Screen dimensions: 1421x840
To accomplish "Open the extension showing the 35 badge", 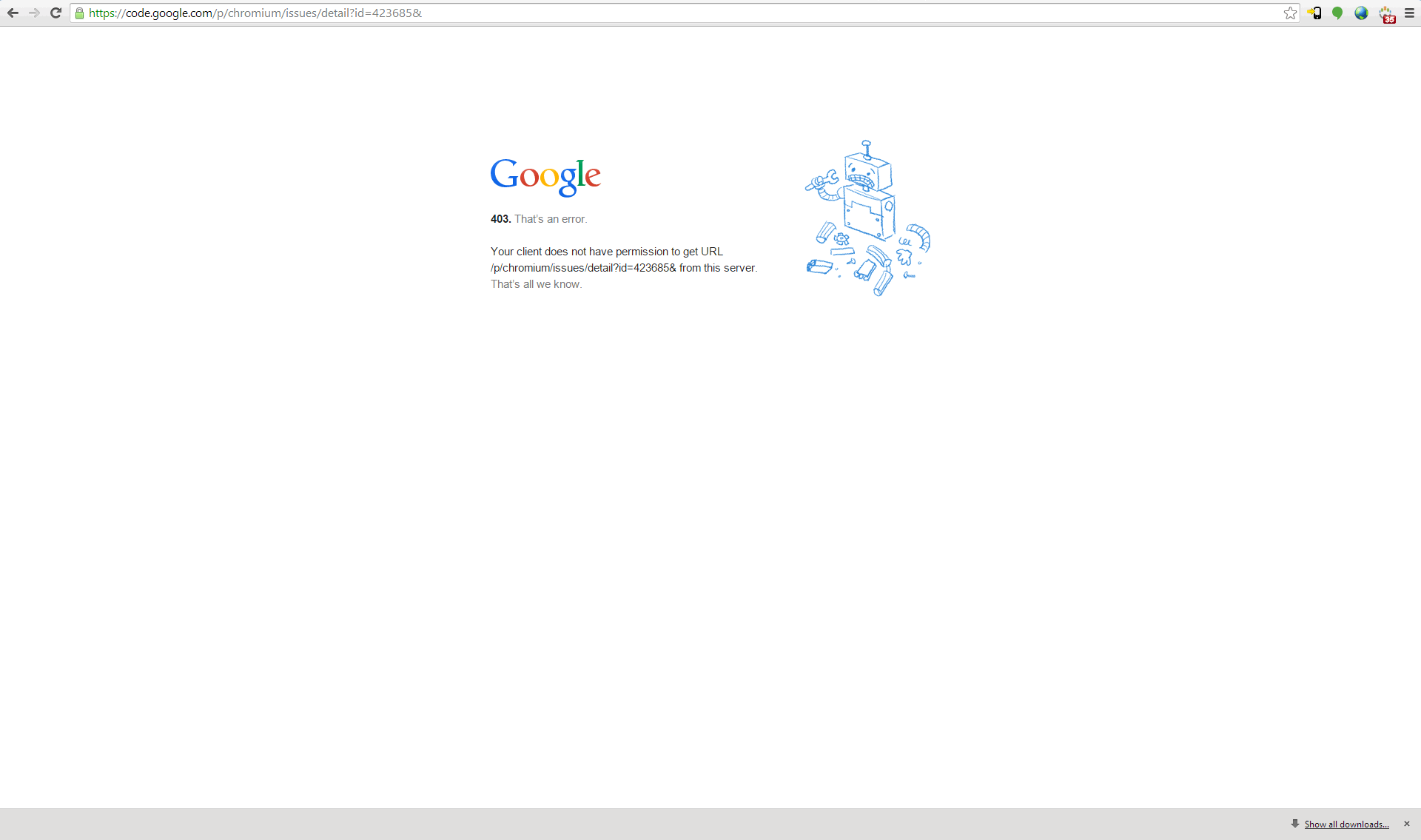I will tap(1386, 13).
